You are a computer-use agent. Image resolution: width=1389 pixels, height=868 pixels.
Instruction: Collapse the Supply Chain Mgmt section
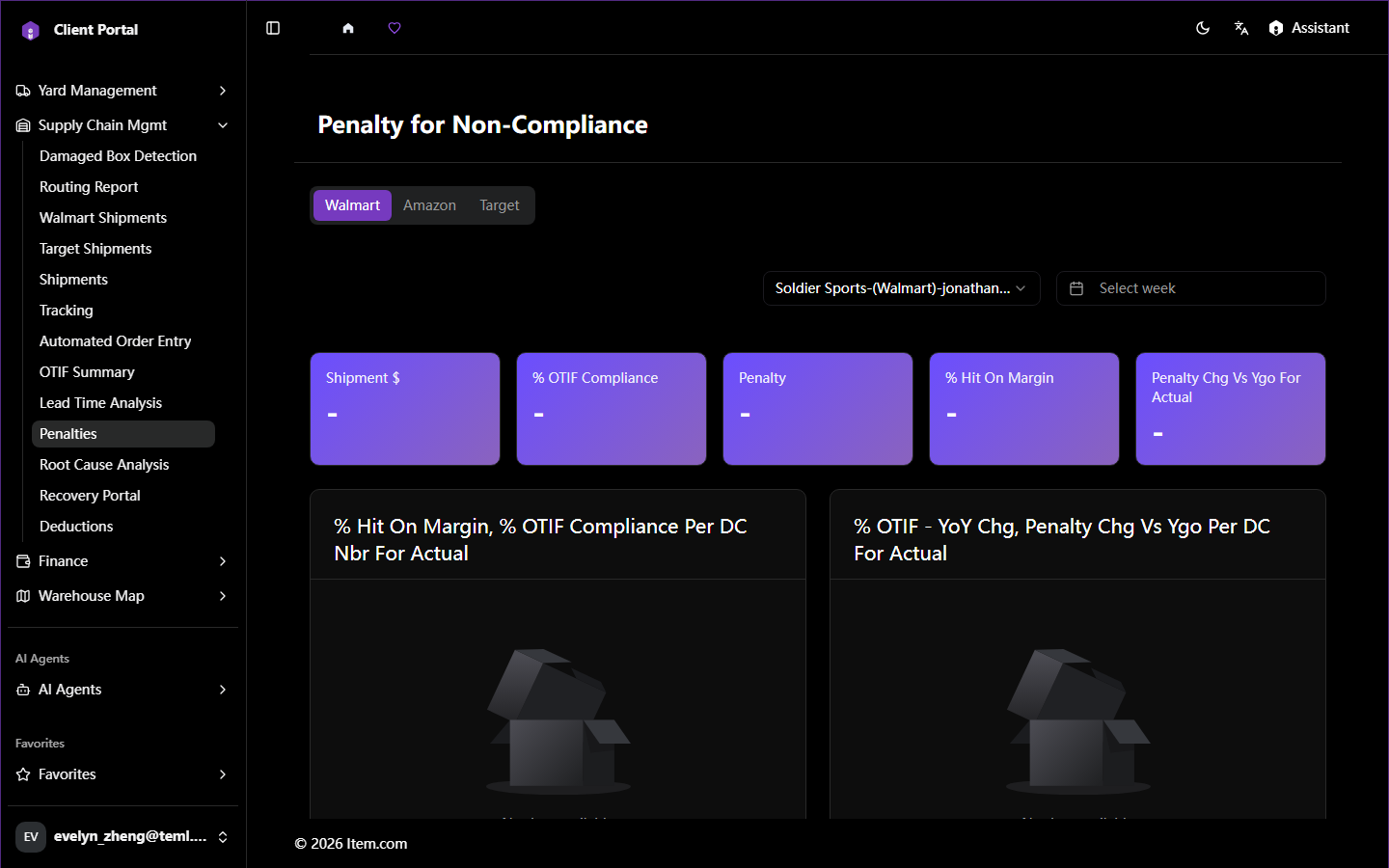[223, 125]
